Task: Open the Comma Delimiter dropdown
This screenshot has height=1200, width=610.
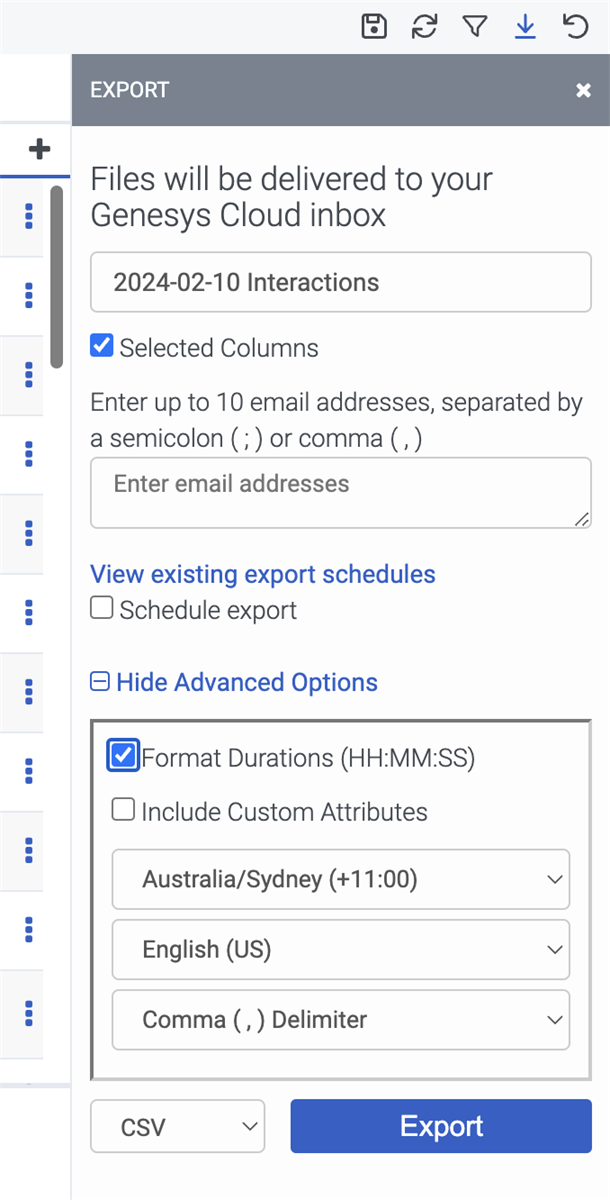Action: pyautogui.click(x=341, y=1020)
